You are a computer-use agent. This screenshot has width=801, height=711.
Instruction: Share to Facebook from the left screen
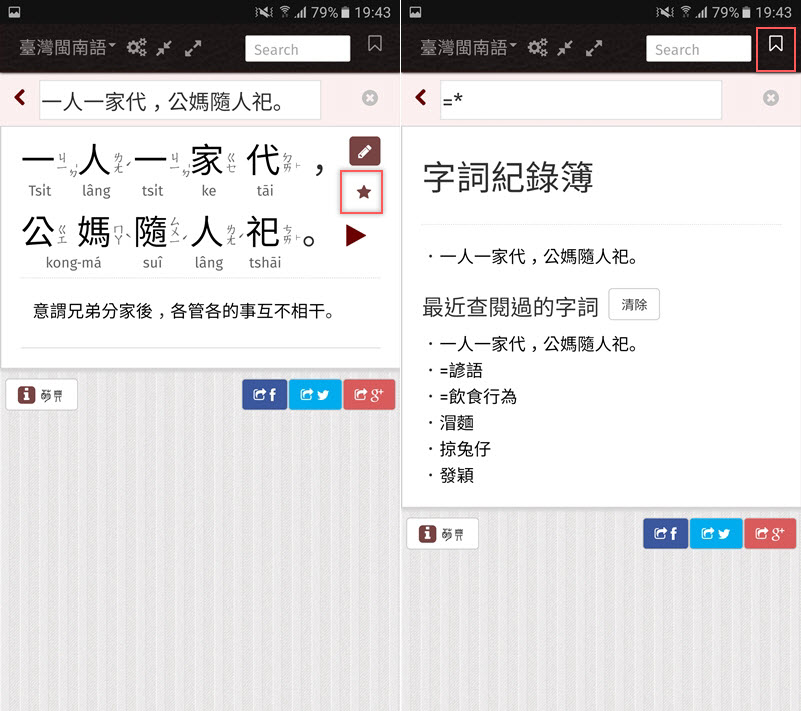265,395
